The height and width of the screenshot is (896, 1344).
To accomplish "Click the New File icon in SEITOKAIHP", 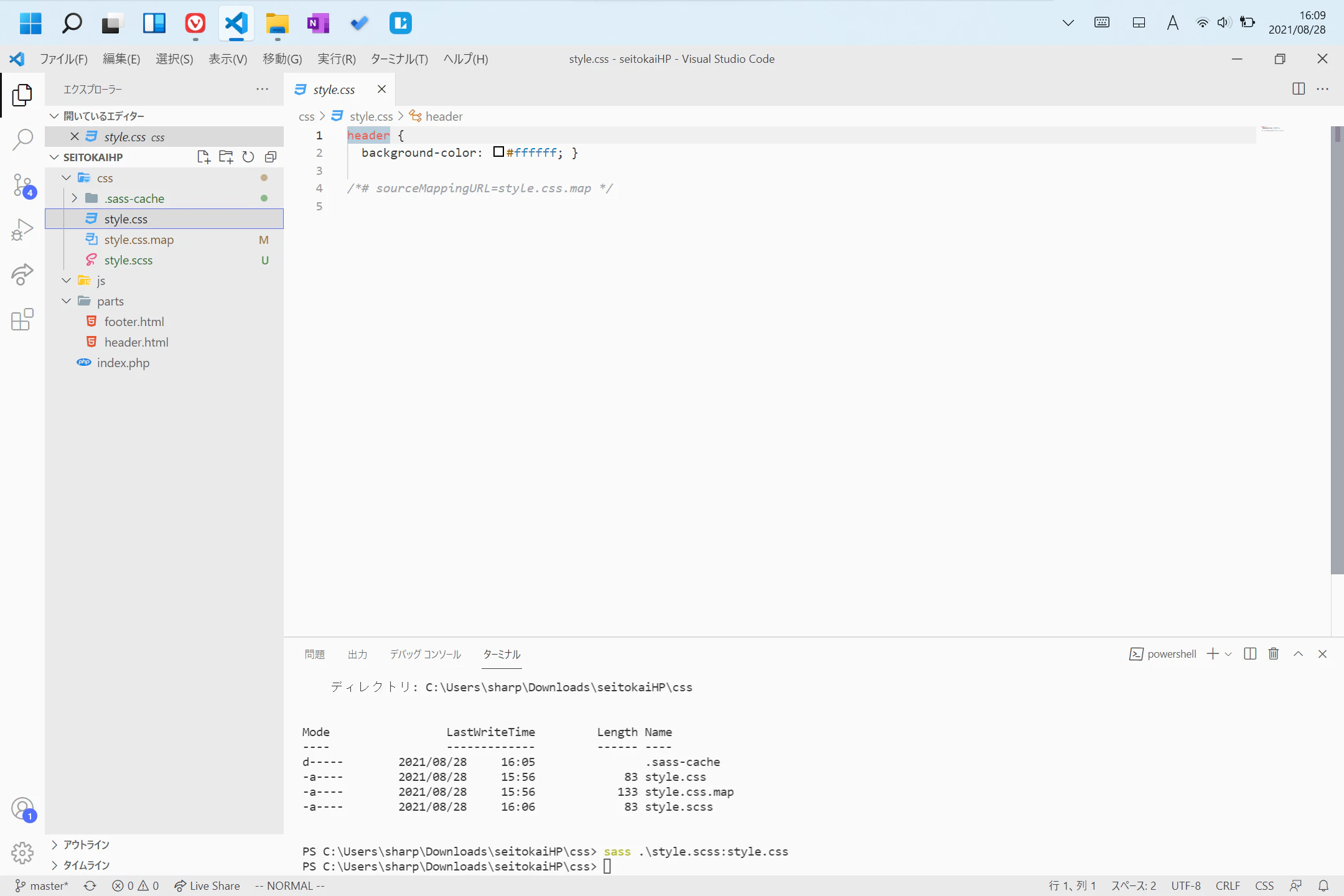I will click(x=203, y=157).
